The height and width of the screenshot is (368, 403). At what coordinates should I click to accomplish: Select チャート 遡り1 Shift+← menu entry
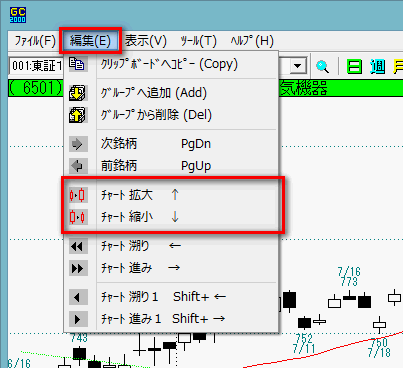point(171,297)
